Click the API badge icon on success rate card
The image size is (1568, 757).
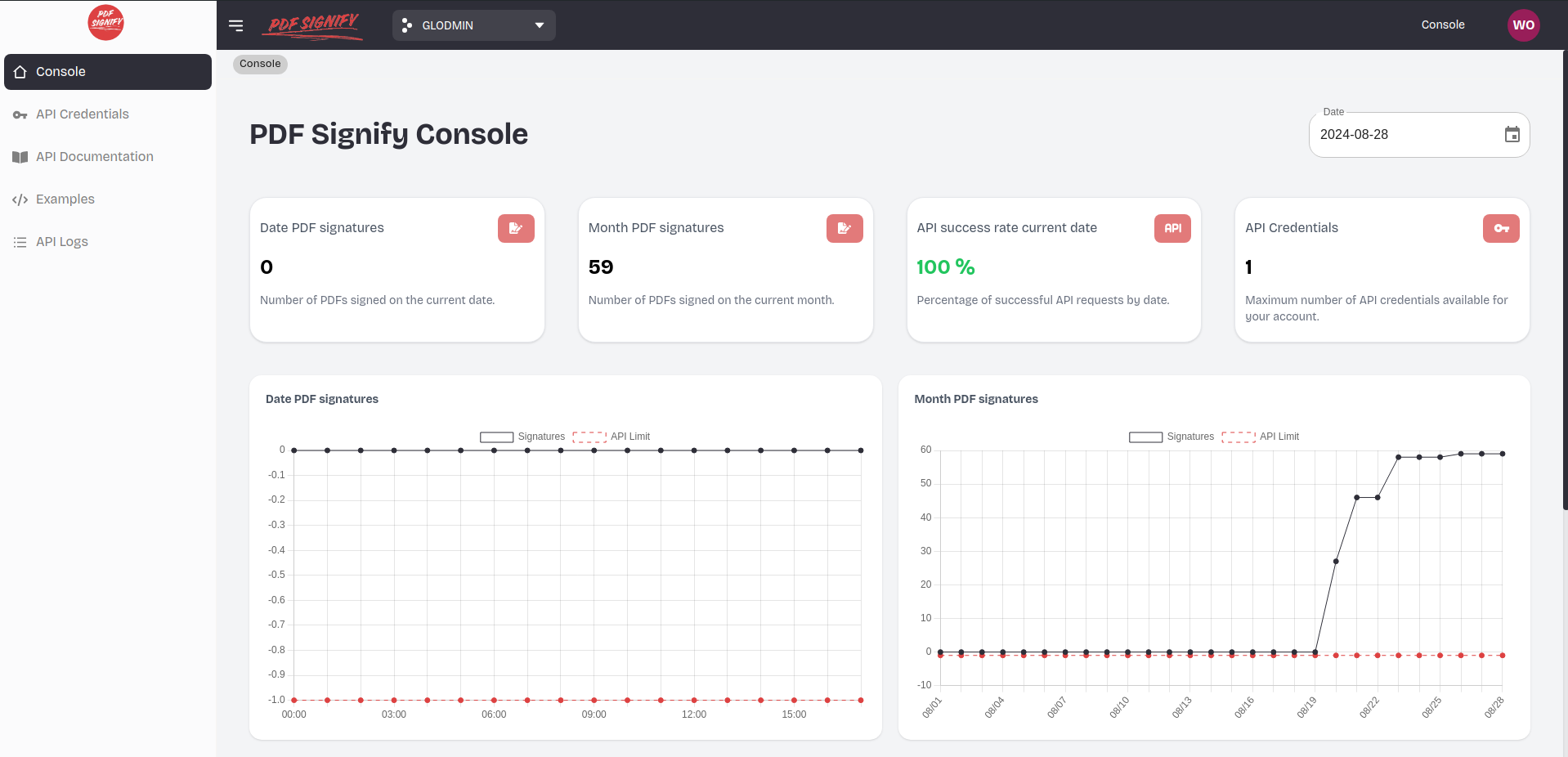[x=1172, y=228]
